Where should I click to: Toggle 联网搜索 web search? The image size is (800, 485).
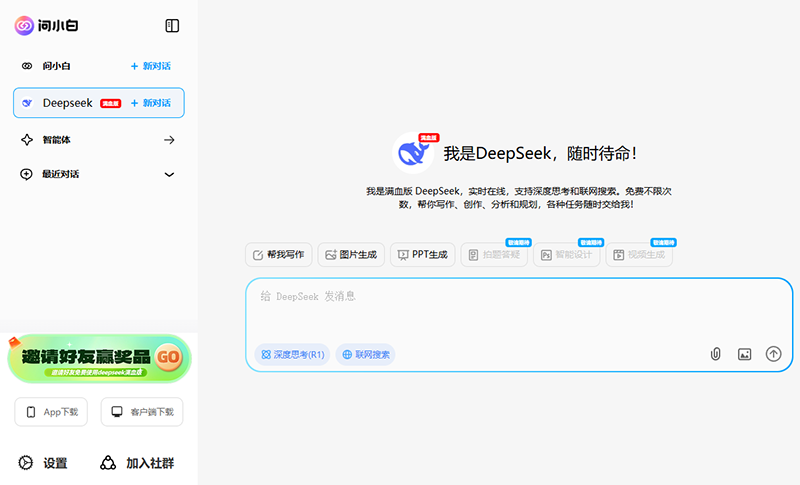(365, 354)
